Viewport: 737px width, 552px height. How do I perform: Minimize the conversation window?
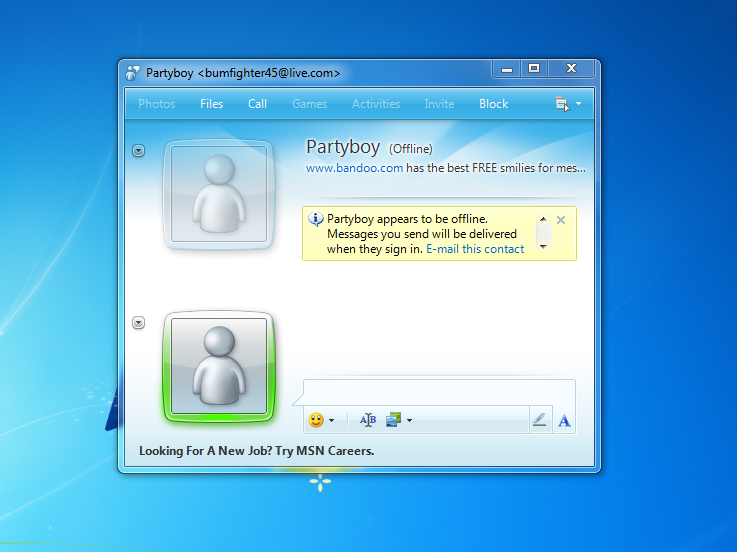506,69
